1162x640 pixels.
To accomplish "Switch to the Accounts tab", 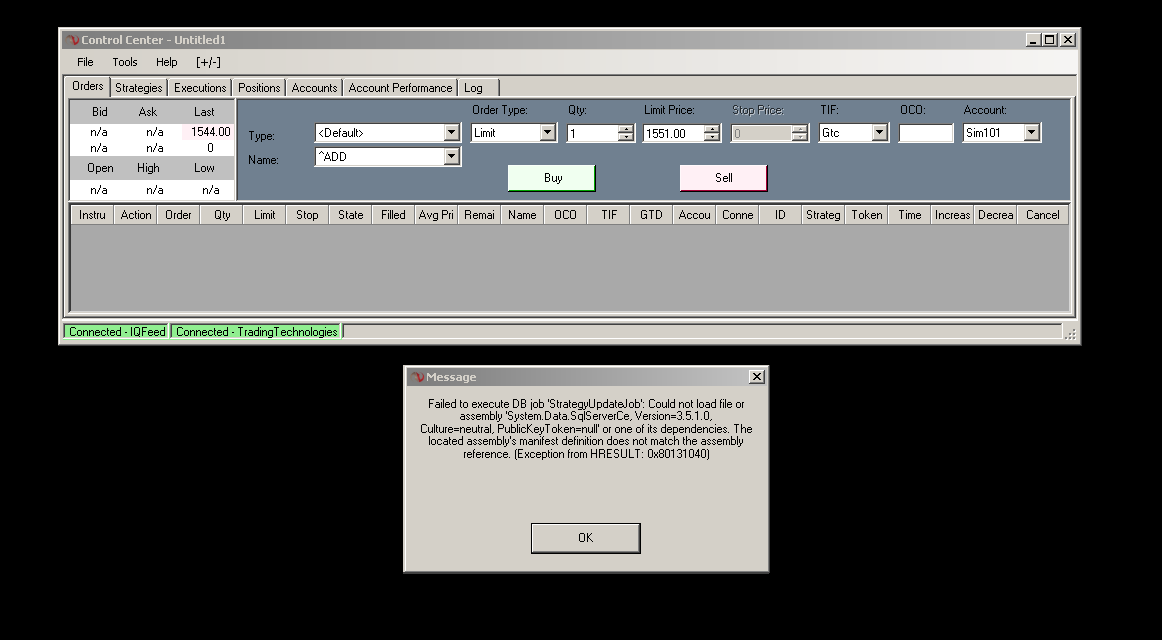I will click(314, 88).
